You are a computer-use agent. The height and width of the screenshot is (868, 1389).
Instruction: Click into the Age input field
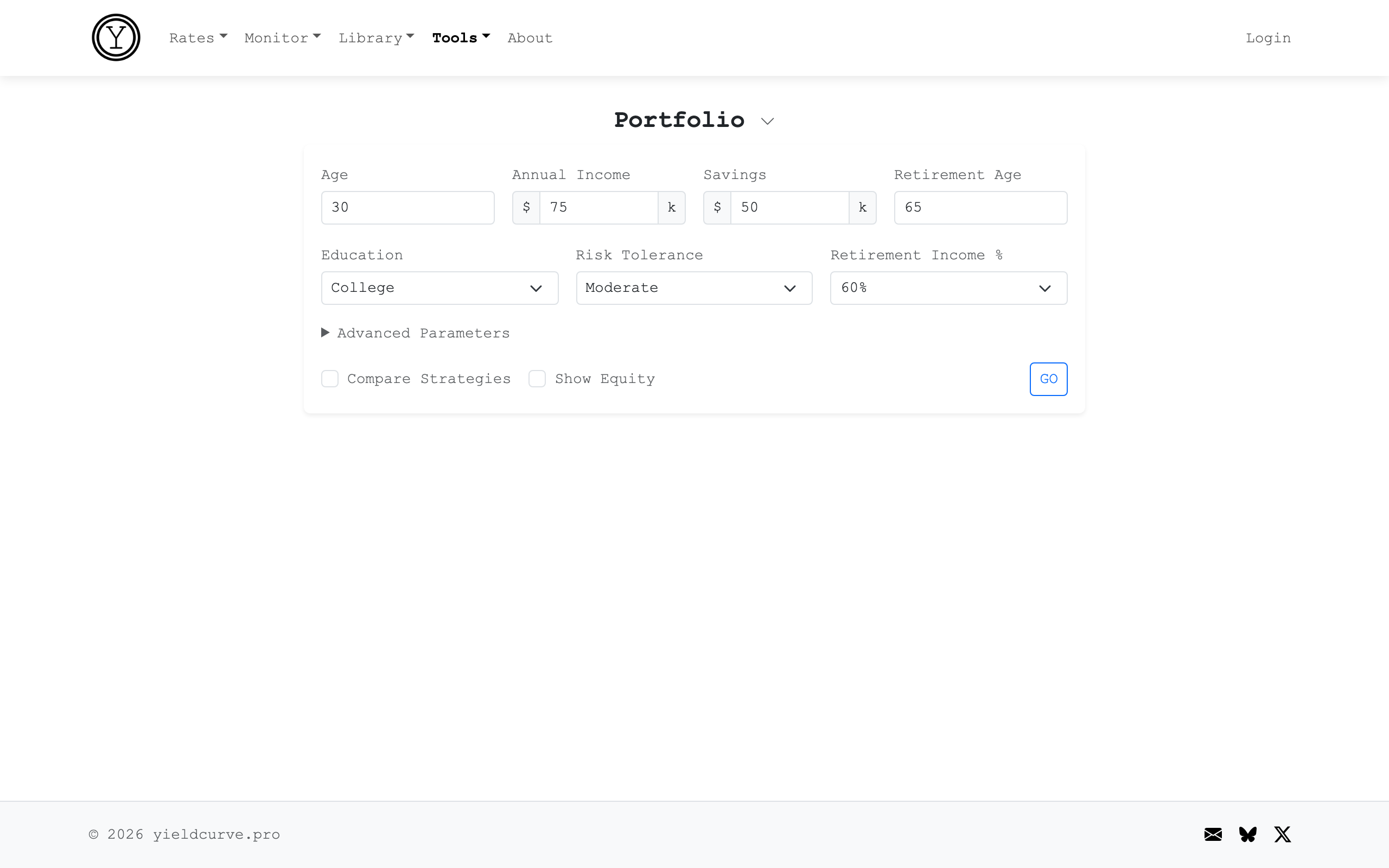407,208
